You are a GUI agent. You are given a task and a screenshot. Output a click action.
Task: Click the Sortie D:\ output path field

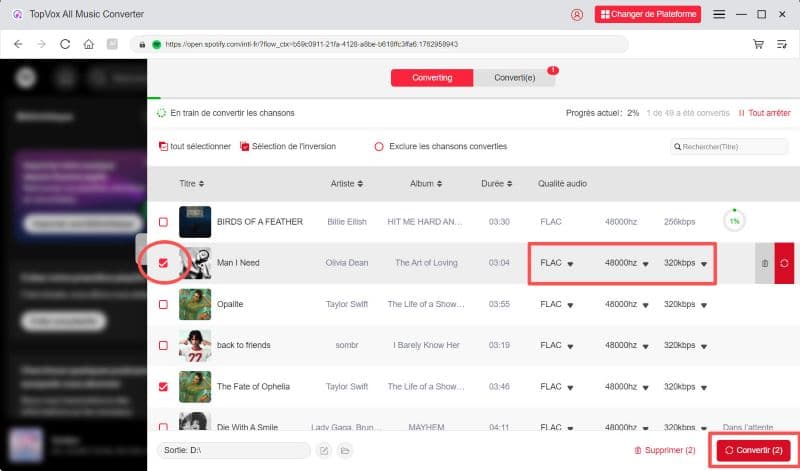coord(233,451)
